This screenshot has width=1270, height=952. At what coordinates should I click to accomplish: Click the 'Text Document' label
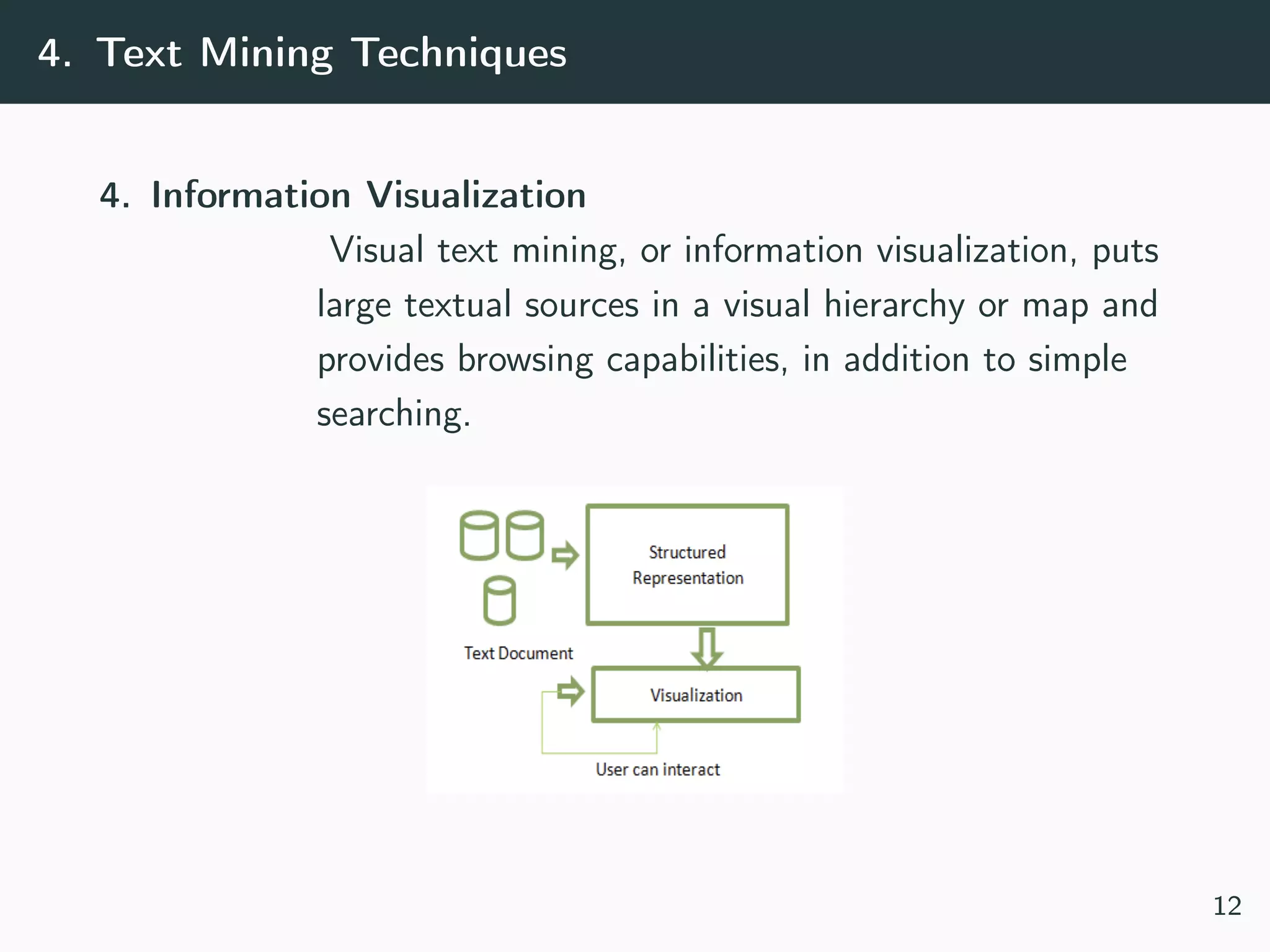[518, 653]
